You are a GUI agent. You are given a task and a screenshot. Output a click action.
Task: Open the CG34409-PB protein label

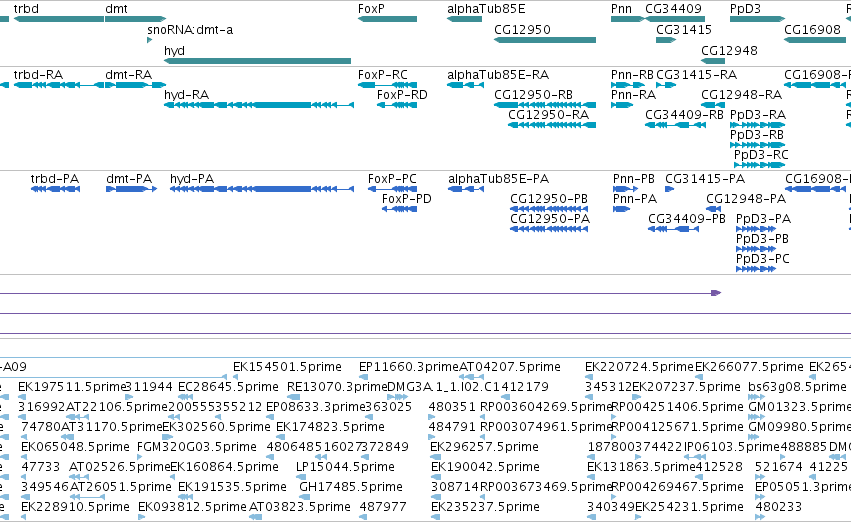click(x=687, y=219)
